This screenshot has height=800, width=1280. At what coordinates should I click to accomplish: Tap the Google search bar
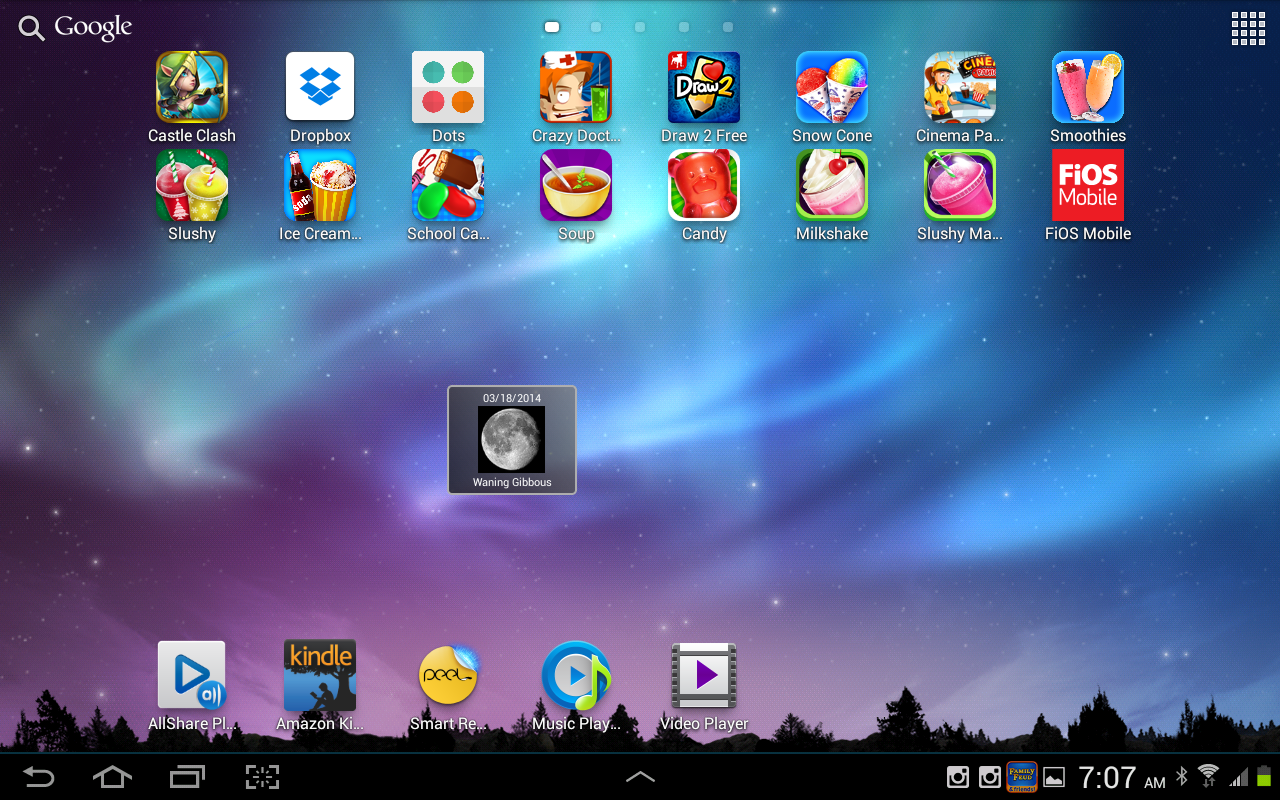tap(73, 28)
